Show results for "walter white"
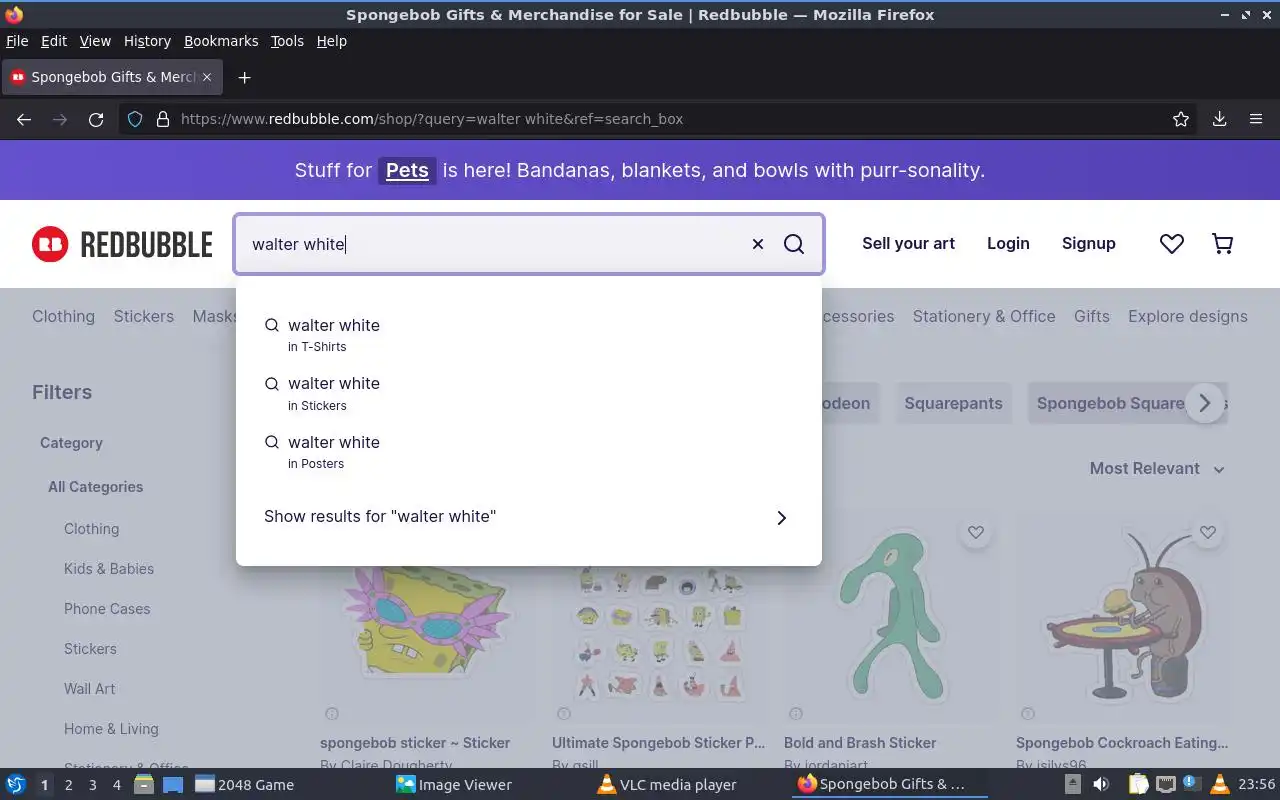Screen dimensions: 1280x800 point(529,517)
